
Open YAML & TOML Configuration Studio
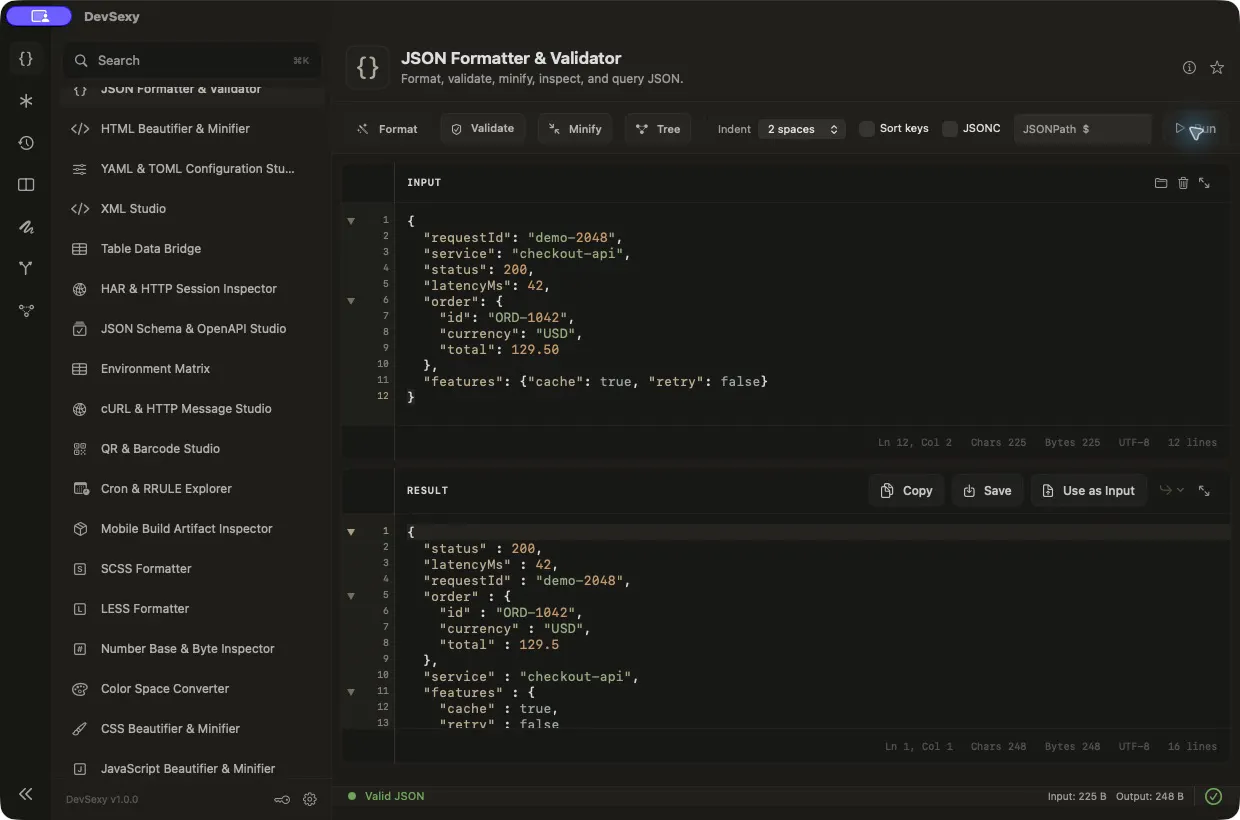[192, 169]
